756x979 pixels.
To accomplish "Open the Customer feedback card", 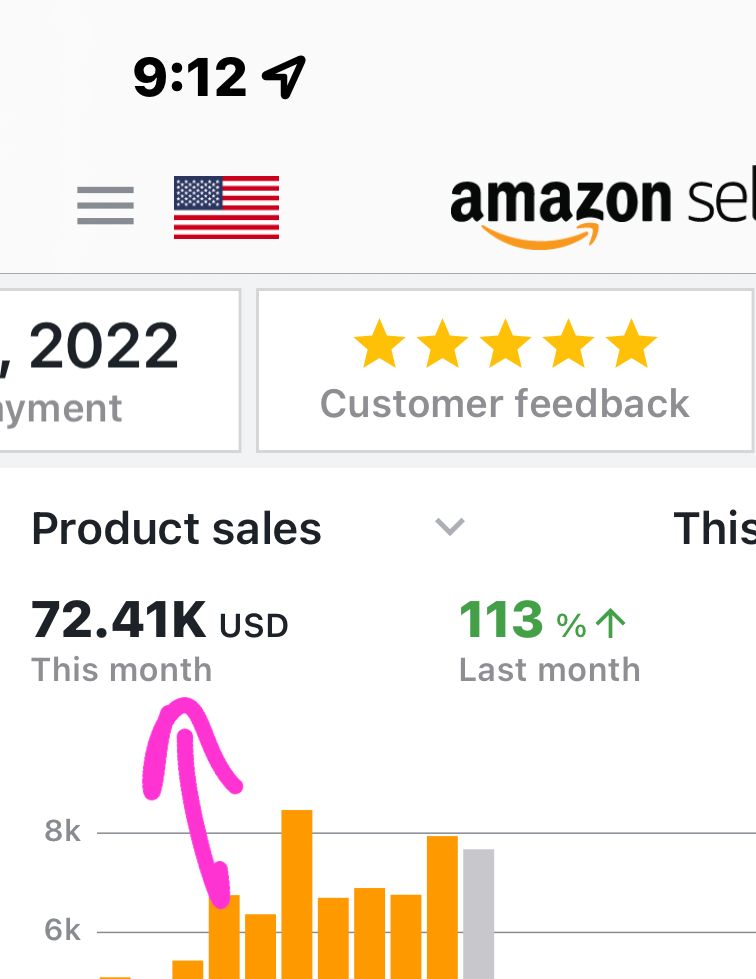I will click(x=504, y=370).
